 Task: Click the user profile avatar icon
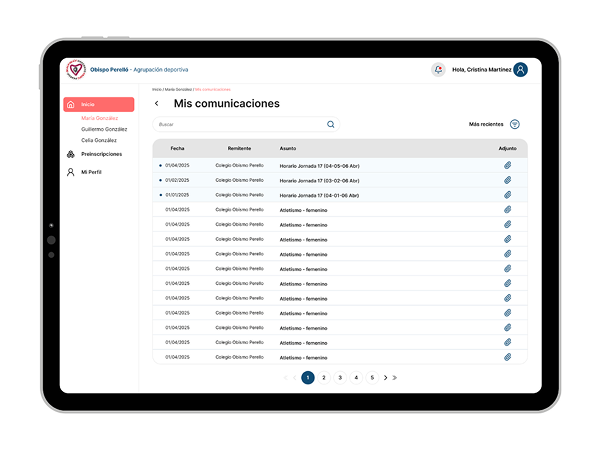520,70
